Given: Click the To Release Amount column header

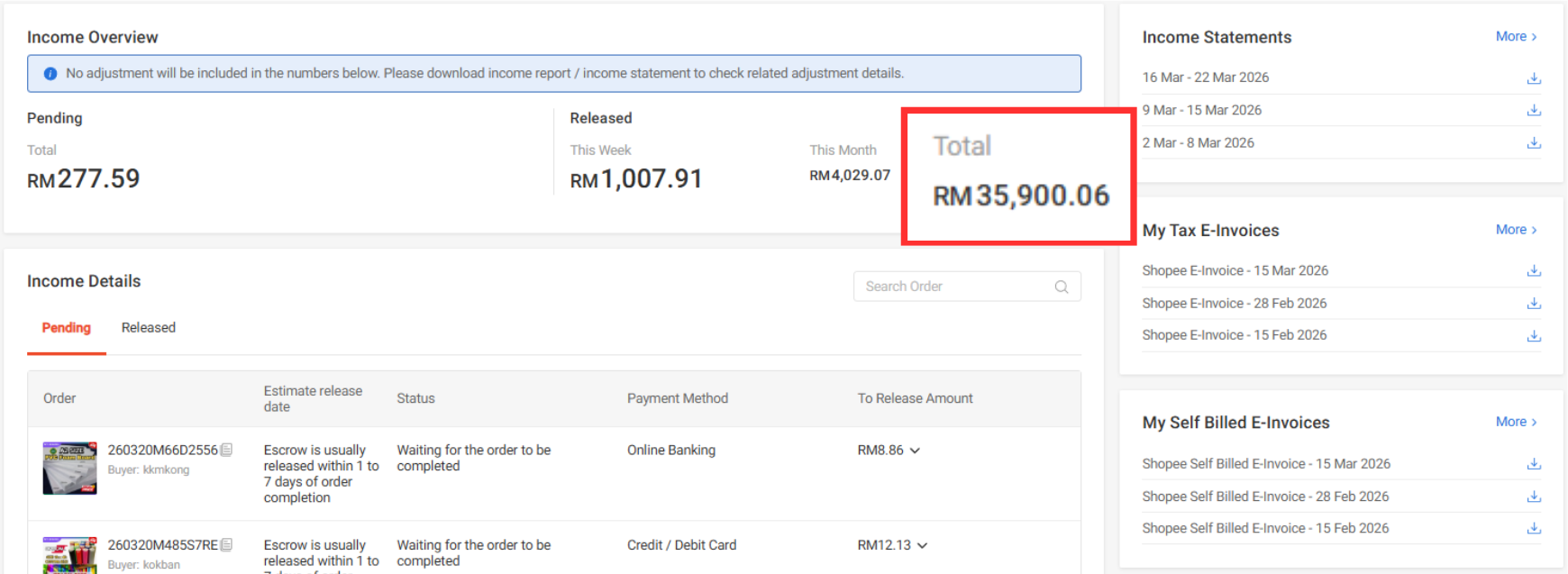Looking at the screenshot, I should coord(916,398).
